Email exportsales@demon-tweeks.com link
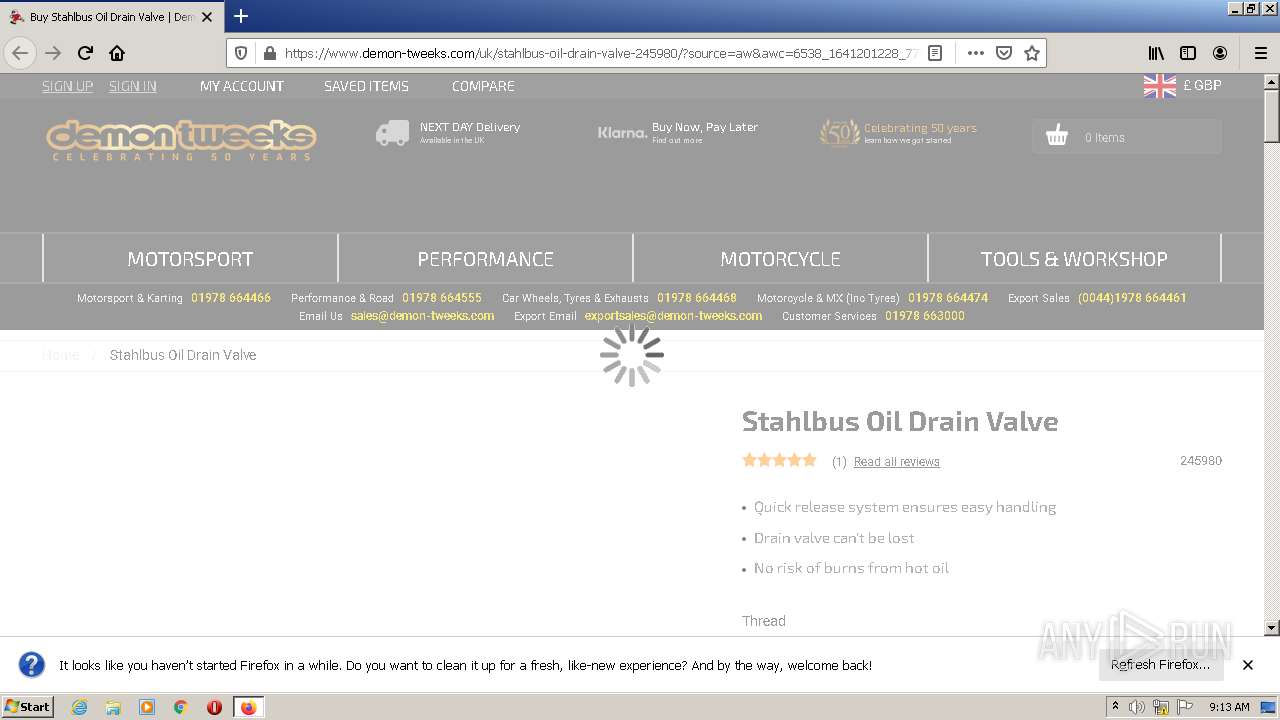Image resolution: width=1280 pixels, height=720 pixels. pos(673,316)
